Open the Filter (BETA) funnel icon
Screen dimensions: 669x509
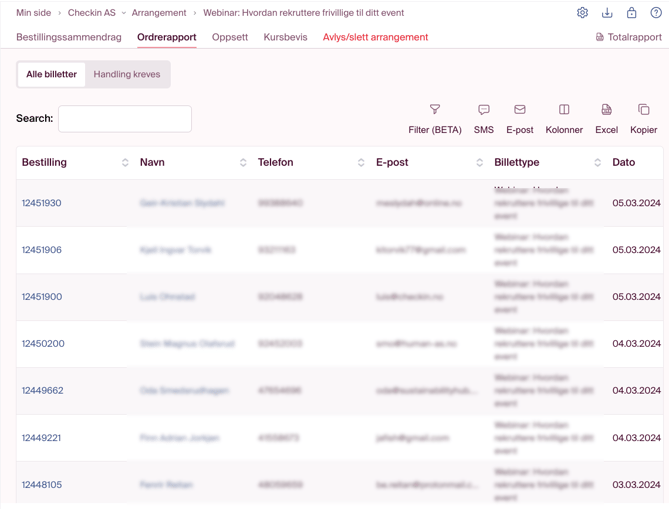click(435, 110)
